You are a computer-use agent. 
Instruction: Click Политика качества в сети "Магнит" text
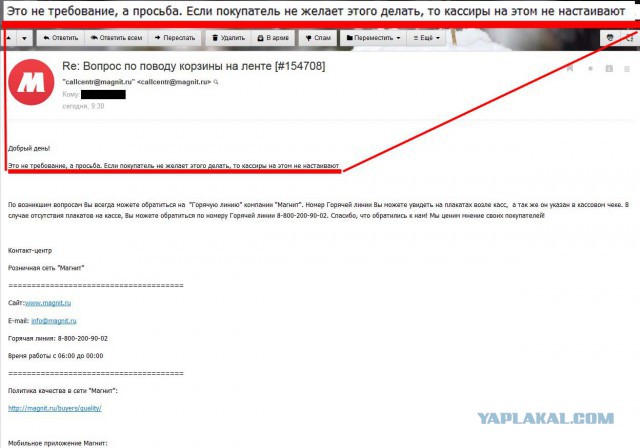click(62, 391)
